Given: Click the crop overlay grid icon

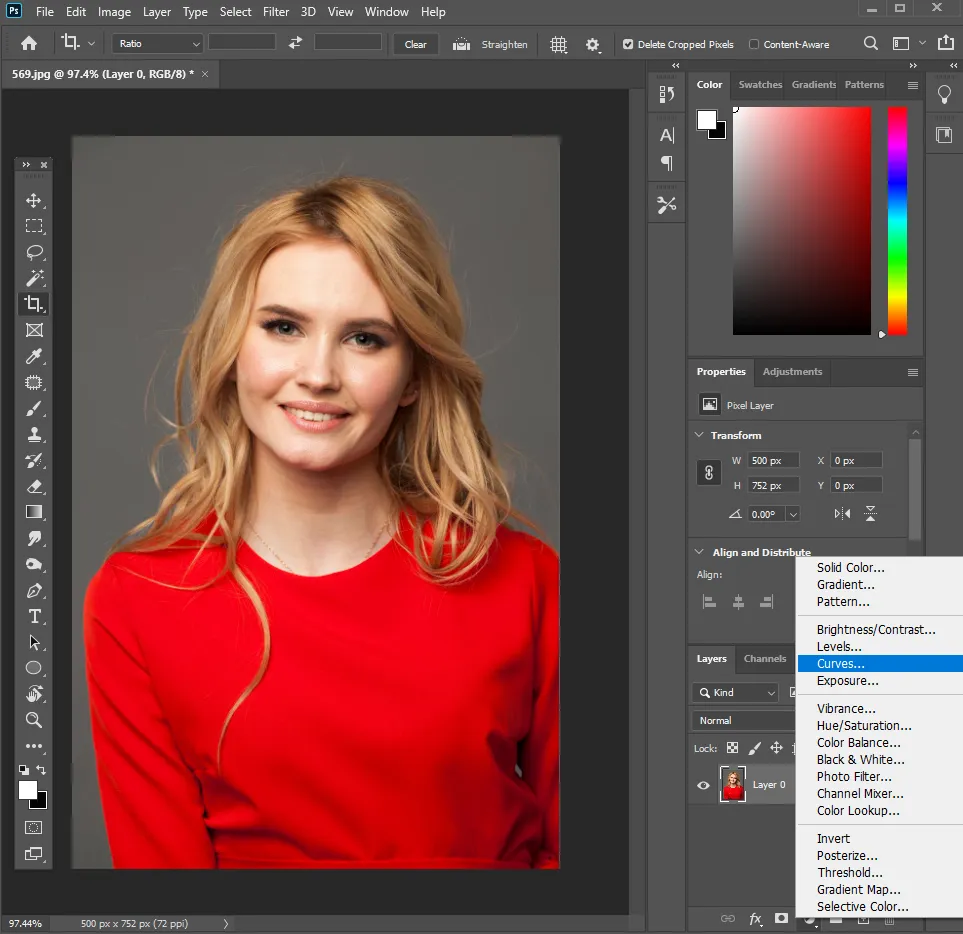Looking at the screenshot, I should coord(558,45).
